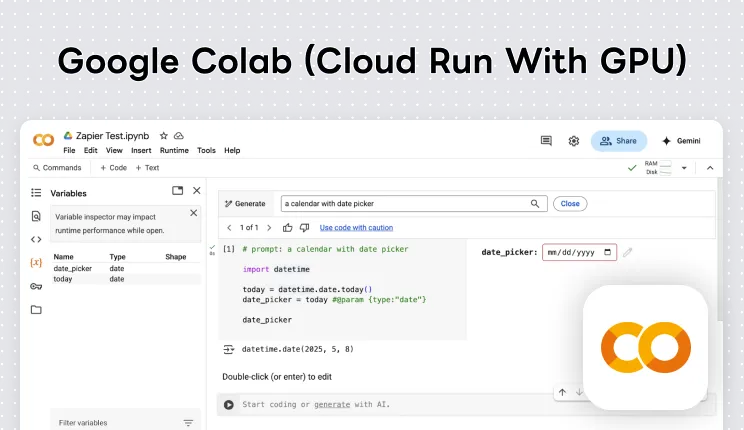The height and width of the screenshot is (430, 744).
Task: Open the filter options icon
Action: pos(188,422)
